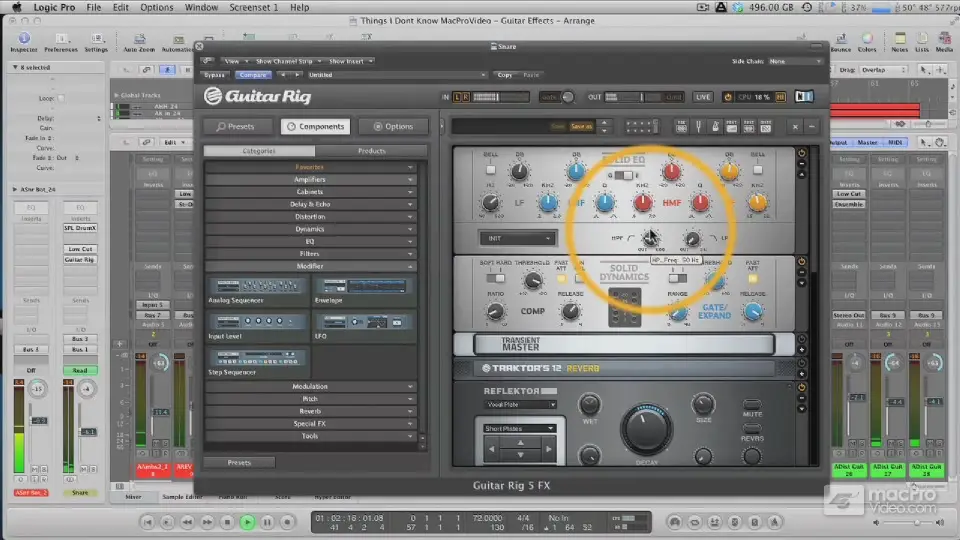Expand the Amplifiers category

click(310, 179)
